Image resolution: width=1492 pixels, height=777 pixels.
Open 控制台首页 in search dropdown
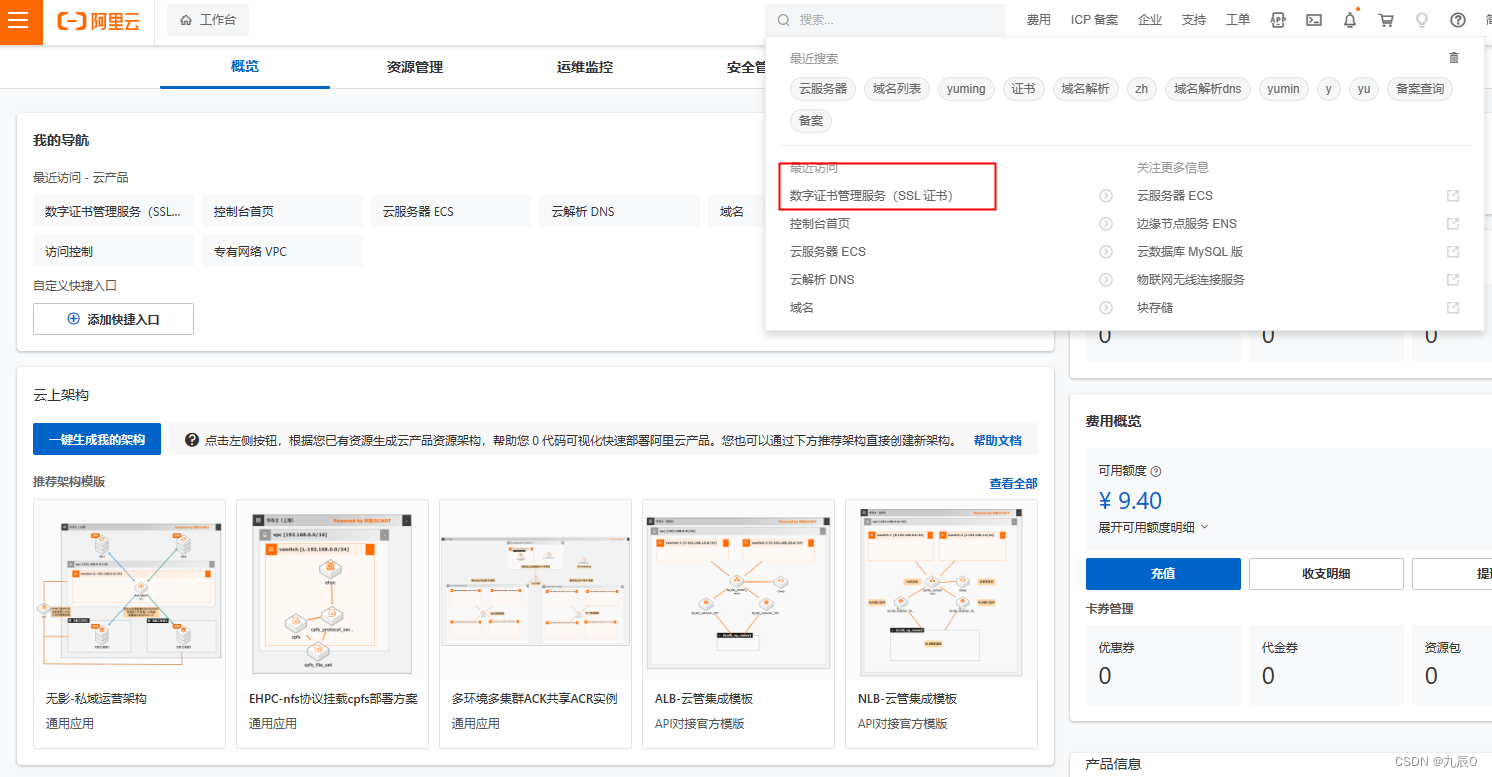coord(820,224)
